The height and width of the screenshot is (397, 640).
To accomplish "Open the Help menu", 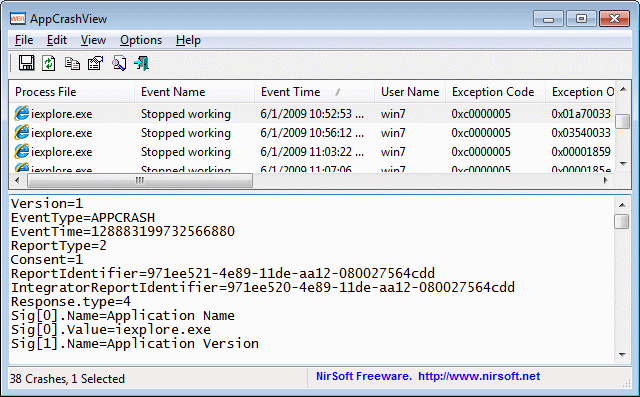I will point(188,40).
